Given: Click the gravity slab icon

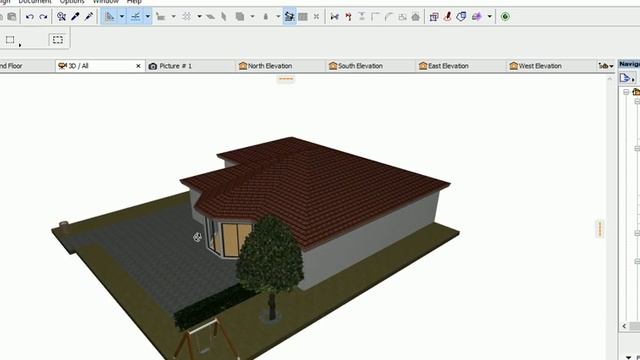Looking at the screenshot, I should tap(211, 17).
